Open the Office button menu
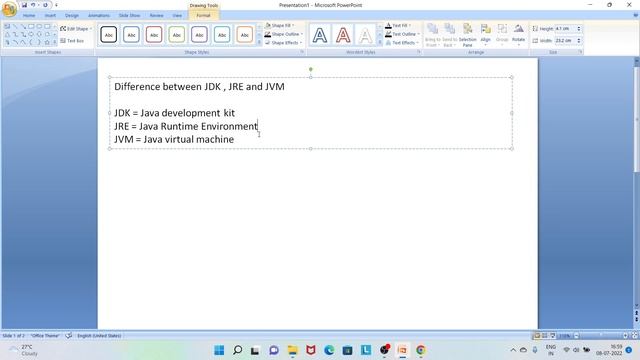The width and height of the screenshot is (640, 360). 9,9
